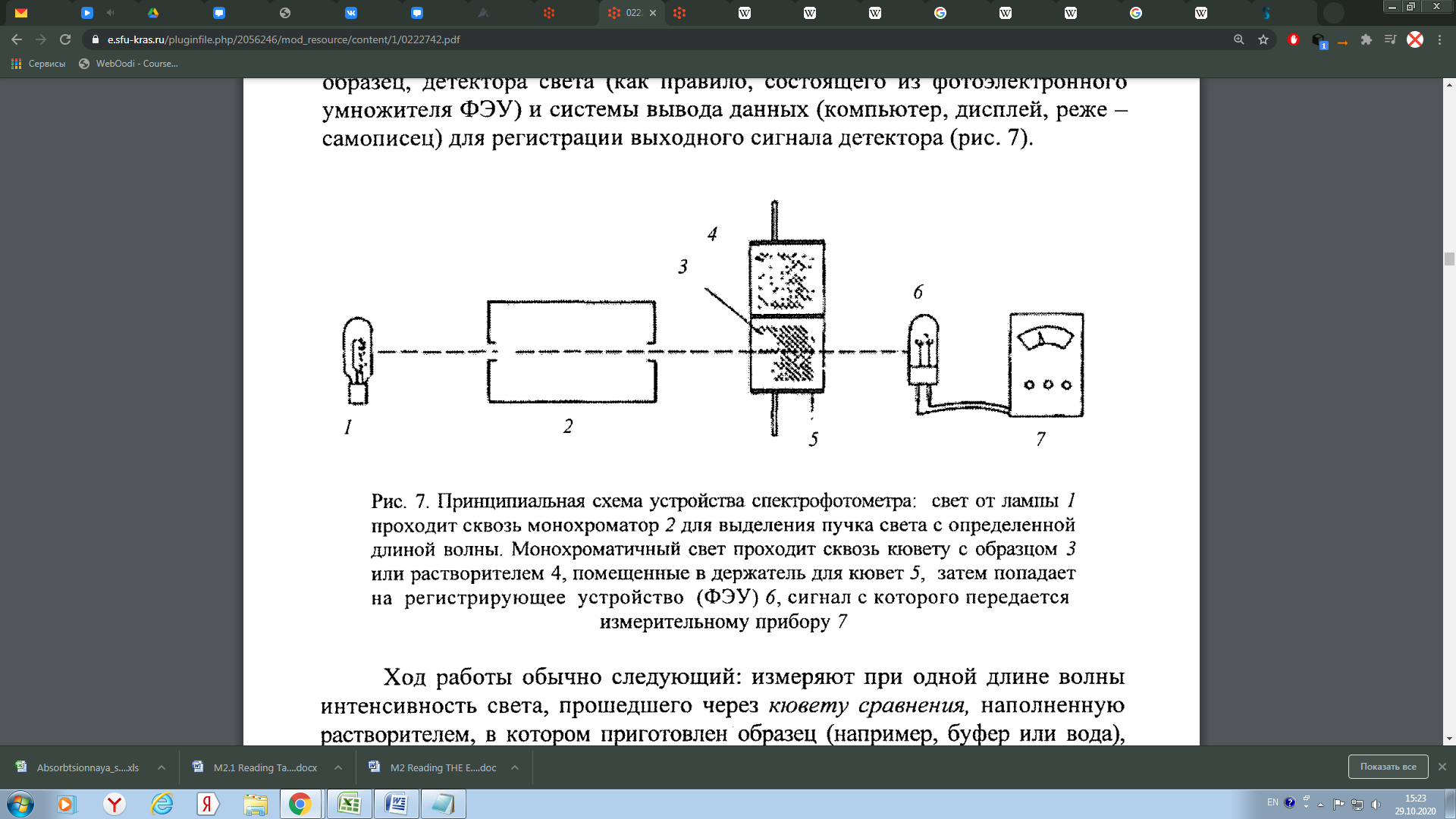Open the black cube extension with badge

tap(1319, 40)
